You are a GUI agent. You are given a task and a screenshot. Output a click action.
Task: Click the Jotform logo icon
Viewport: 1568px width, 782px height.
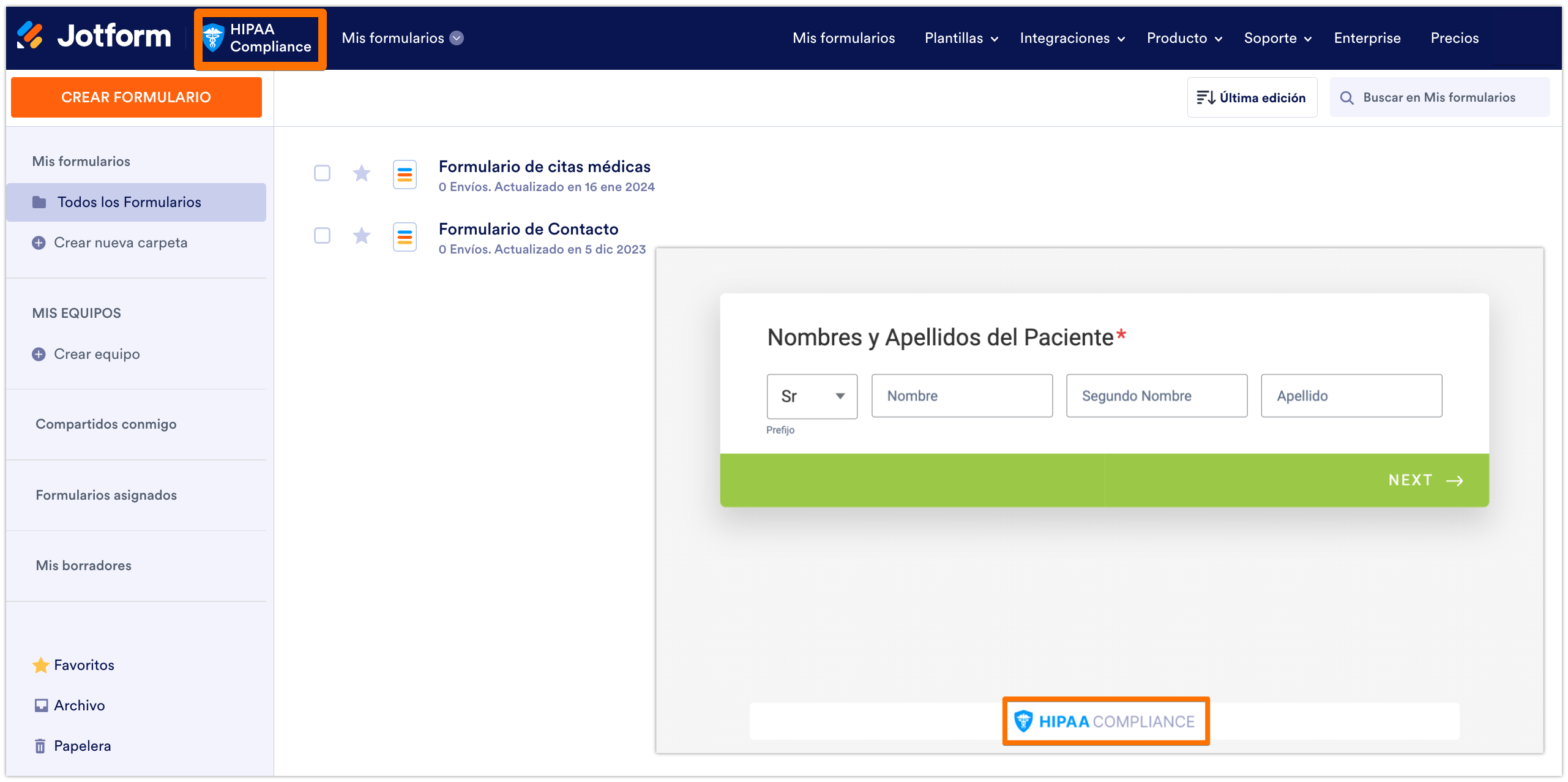pyautogui.click(x=29, y=36)
